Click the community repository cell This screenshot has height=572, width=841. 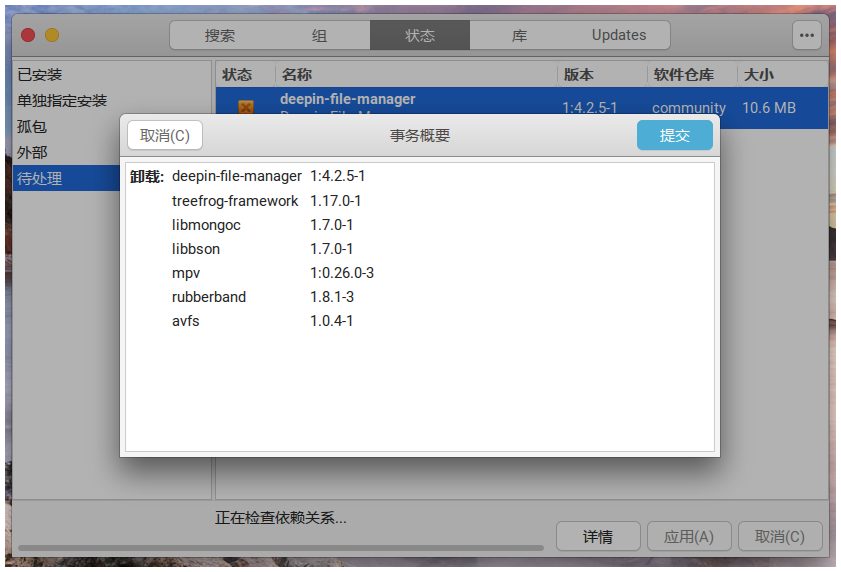[689, 108]
